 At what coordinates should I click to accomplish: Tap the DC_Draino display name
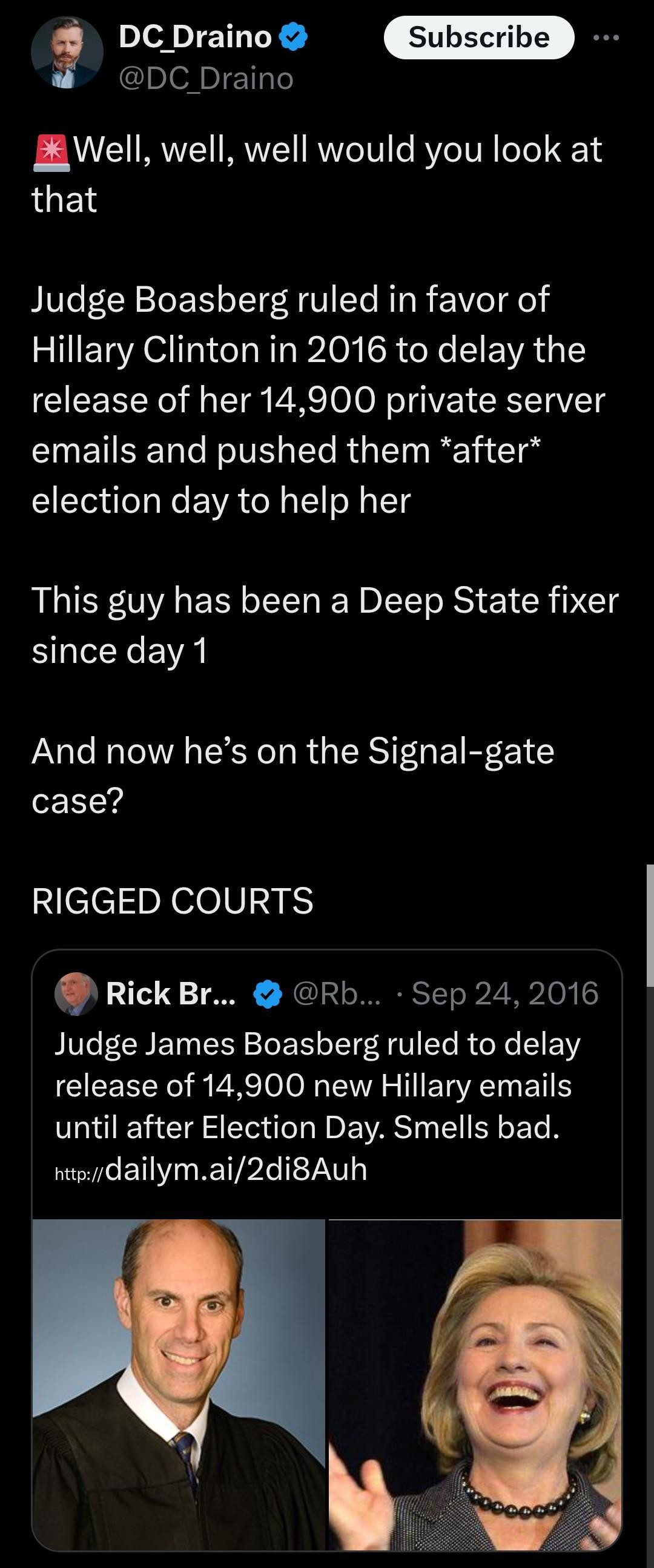(x=195, y=37)
